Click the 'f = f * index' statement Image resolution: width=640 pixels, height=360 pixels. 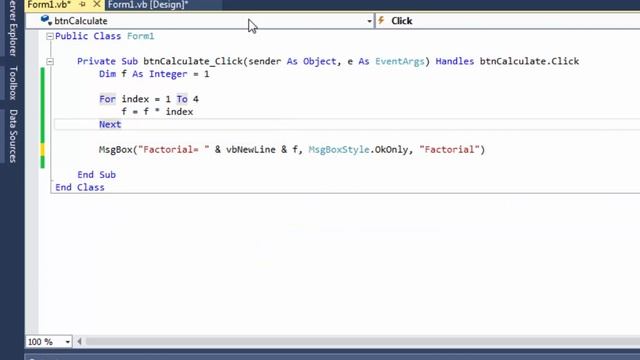pyautogui.click(x=157, y=112)
